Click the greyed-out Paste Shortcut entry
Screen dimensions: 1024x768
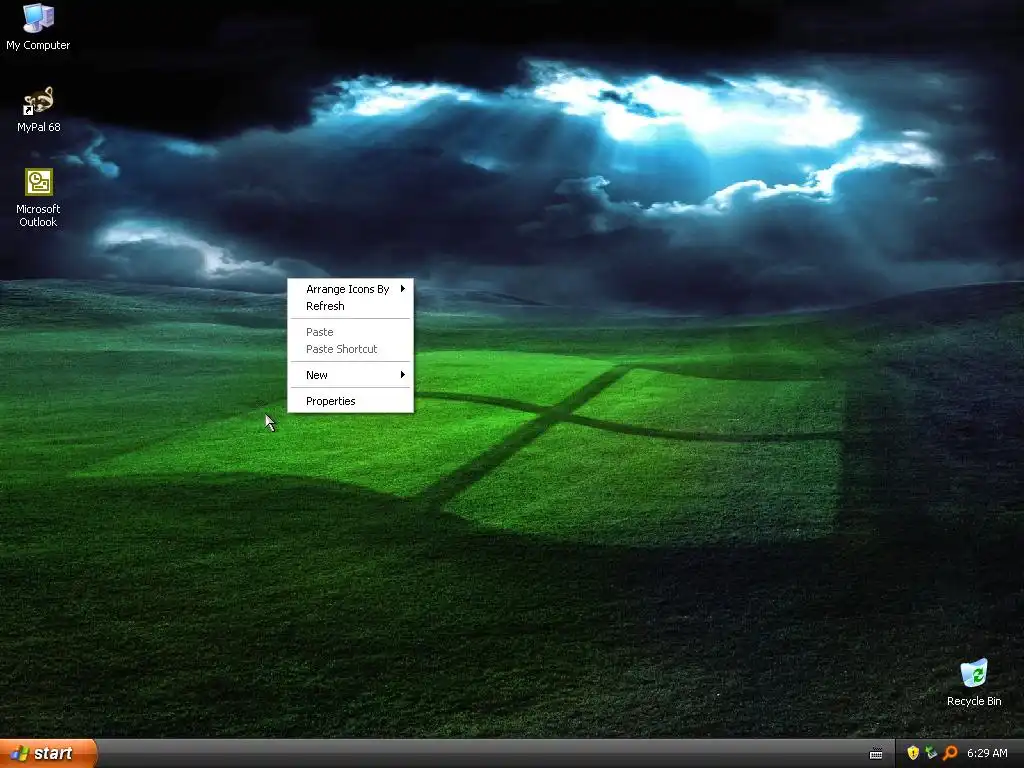pos(351,349)
